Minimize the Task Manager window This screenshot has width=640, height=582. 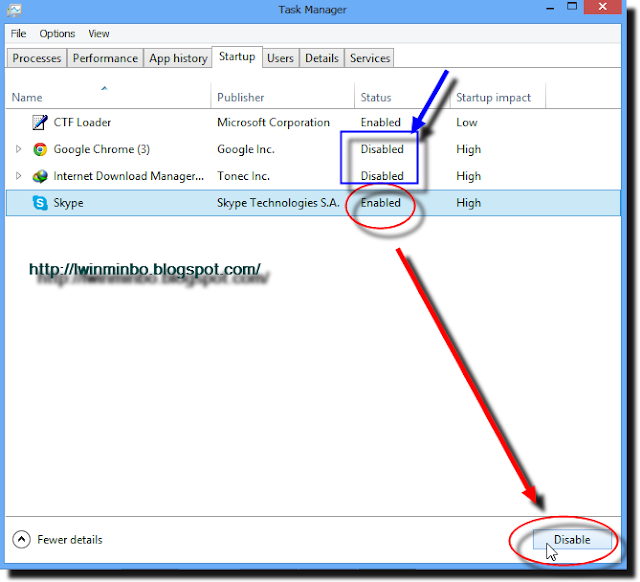tap(550, 8)
